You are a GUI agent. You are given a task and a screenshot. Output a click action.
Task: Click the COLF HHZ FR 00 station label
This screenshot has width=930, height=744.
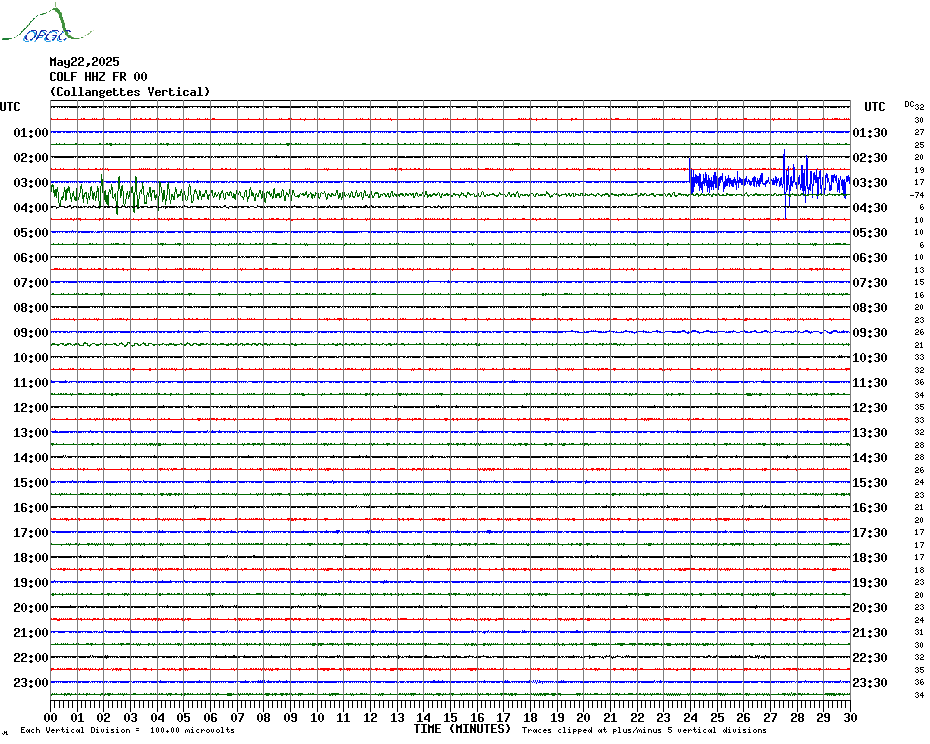(x=98, y=77)
